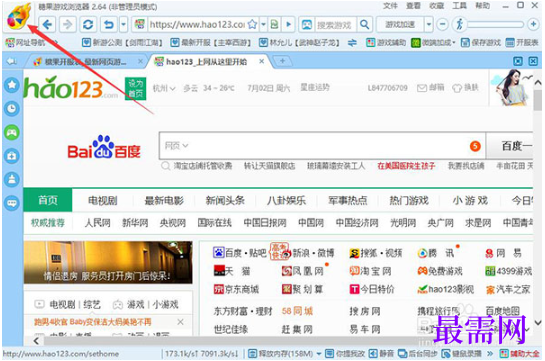Click the blue play arrow beside address bar
Screen dimensions: 545x361
(288, 24)
